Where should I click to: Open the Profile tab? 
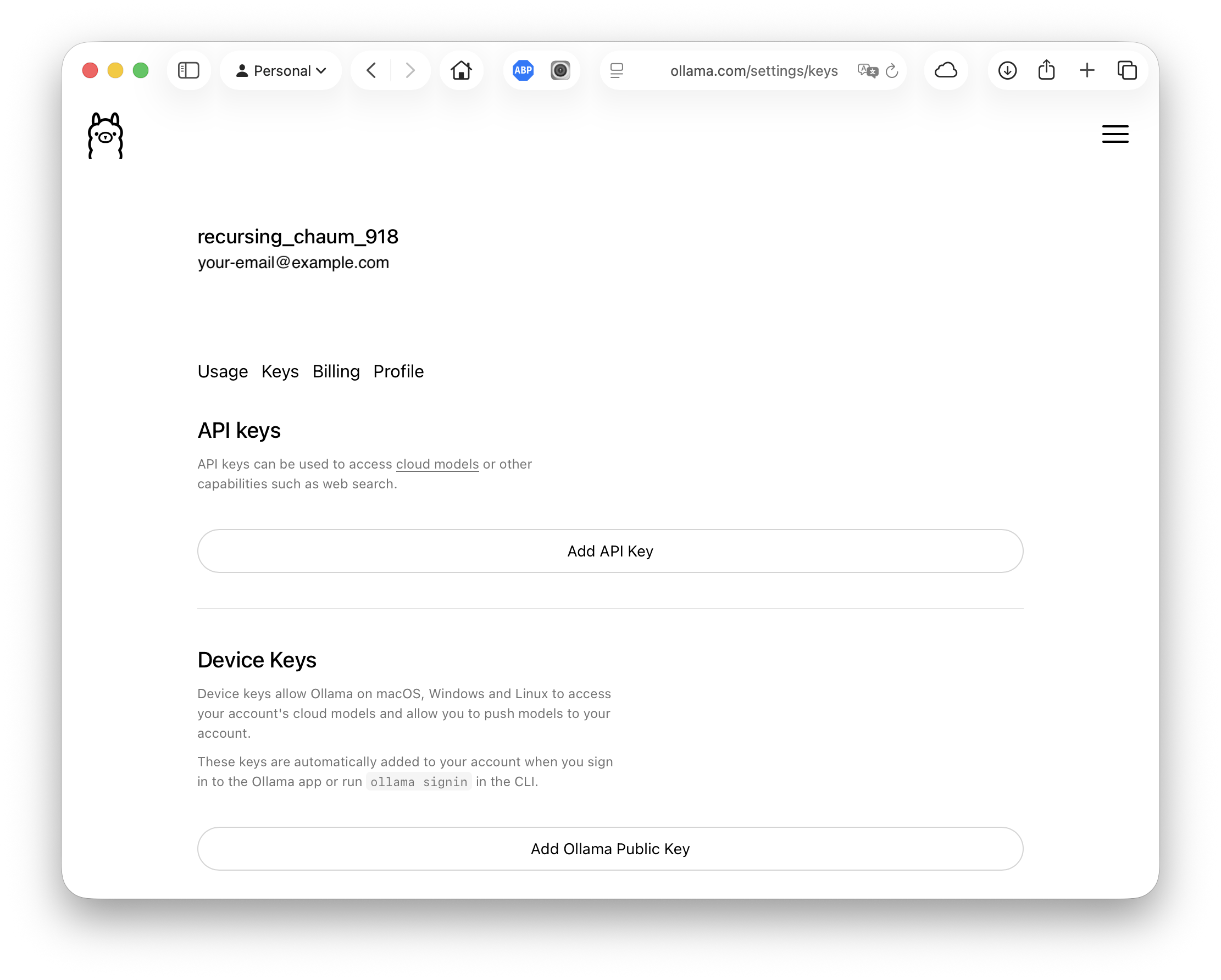click(398, 371)
